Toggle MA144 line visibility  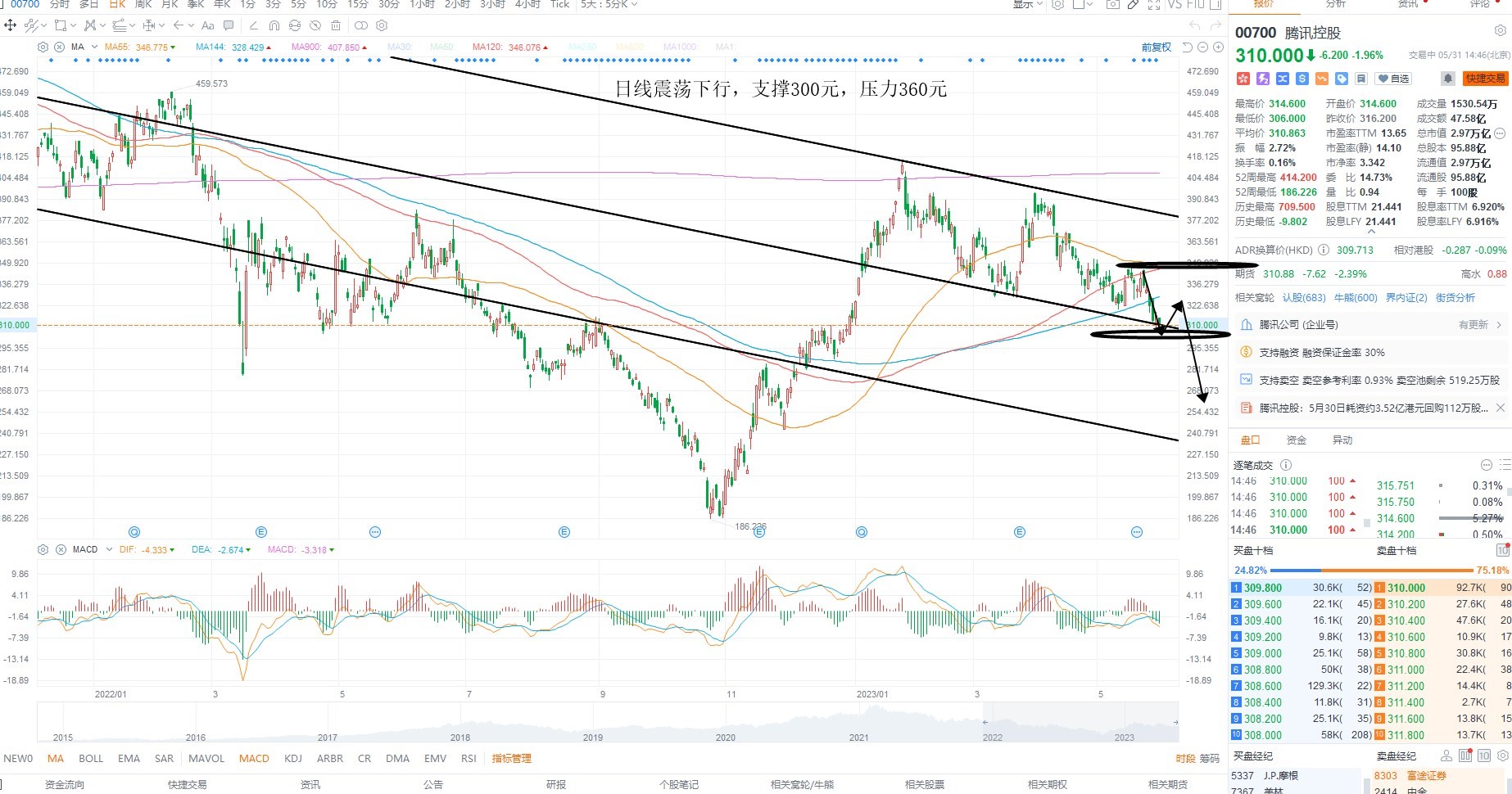point(233,47)
